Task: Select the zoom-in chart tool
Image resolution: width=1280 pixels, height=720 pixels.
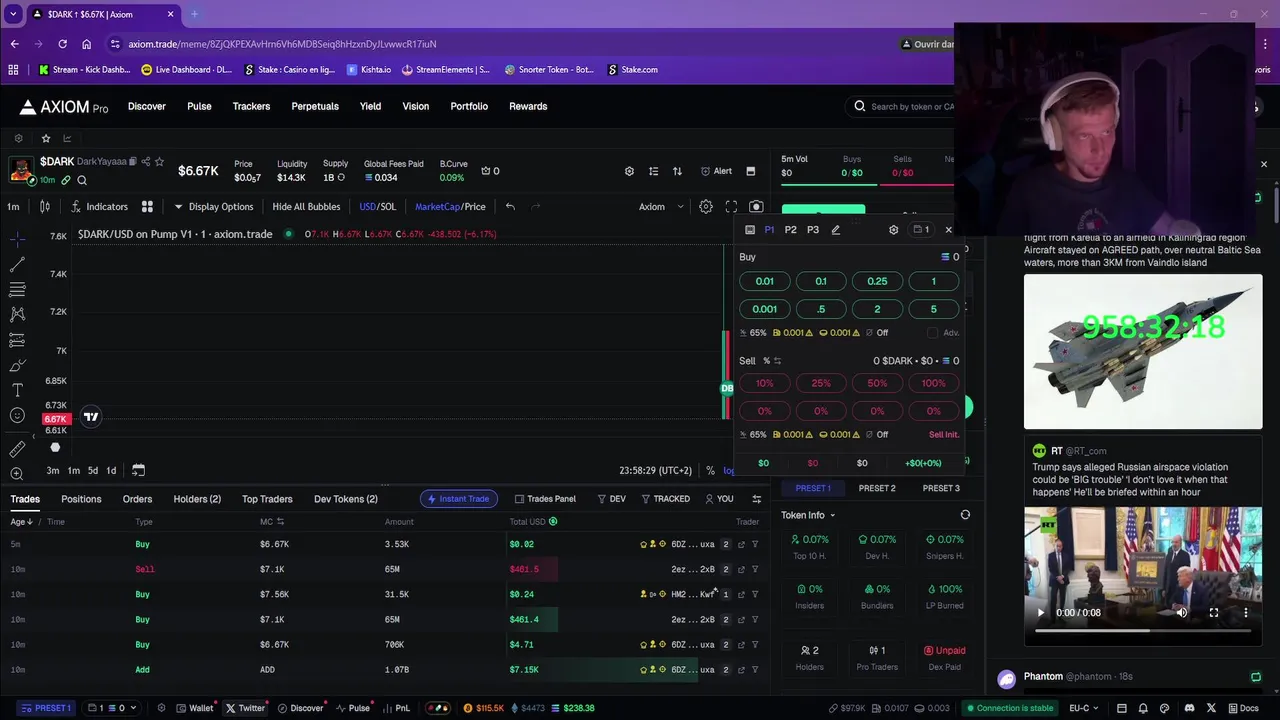Action: pos(17,474)
